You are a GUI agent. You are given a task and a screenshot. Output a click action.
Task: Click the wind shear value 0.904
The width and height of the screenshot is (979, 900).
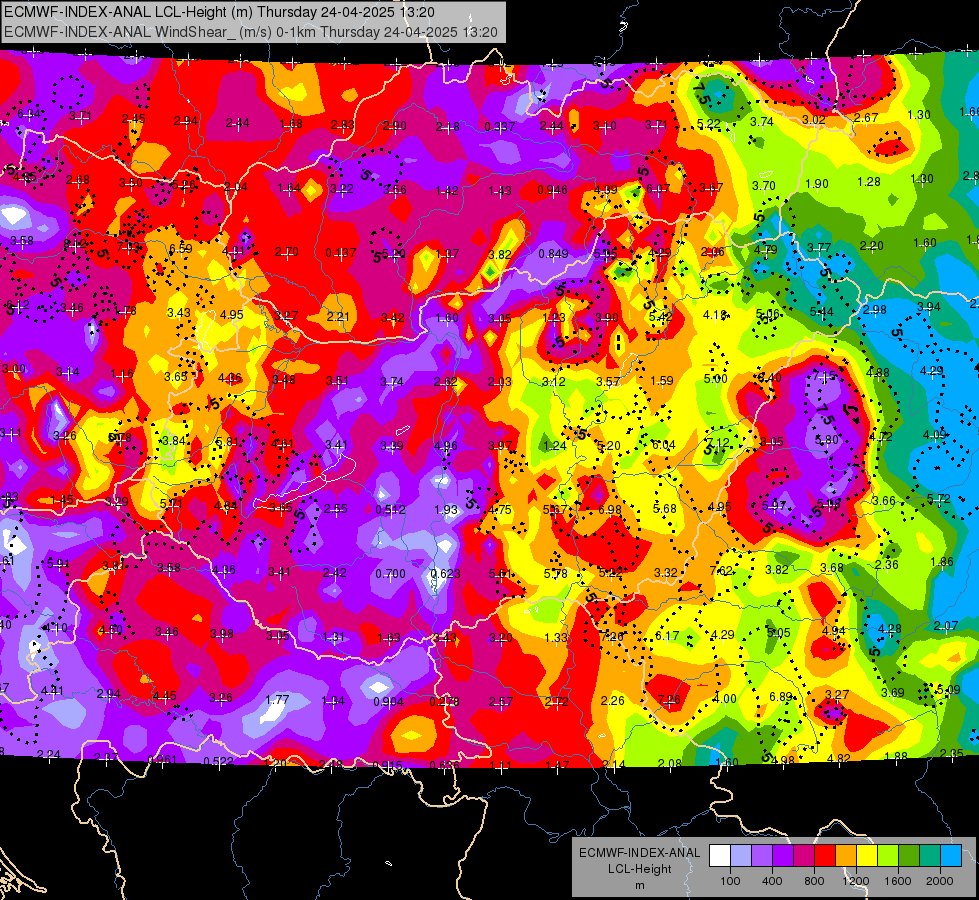388,701
